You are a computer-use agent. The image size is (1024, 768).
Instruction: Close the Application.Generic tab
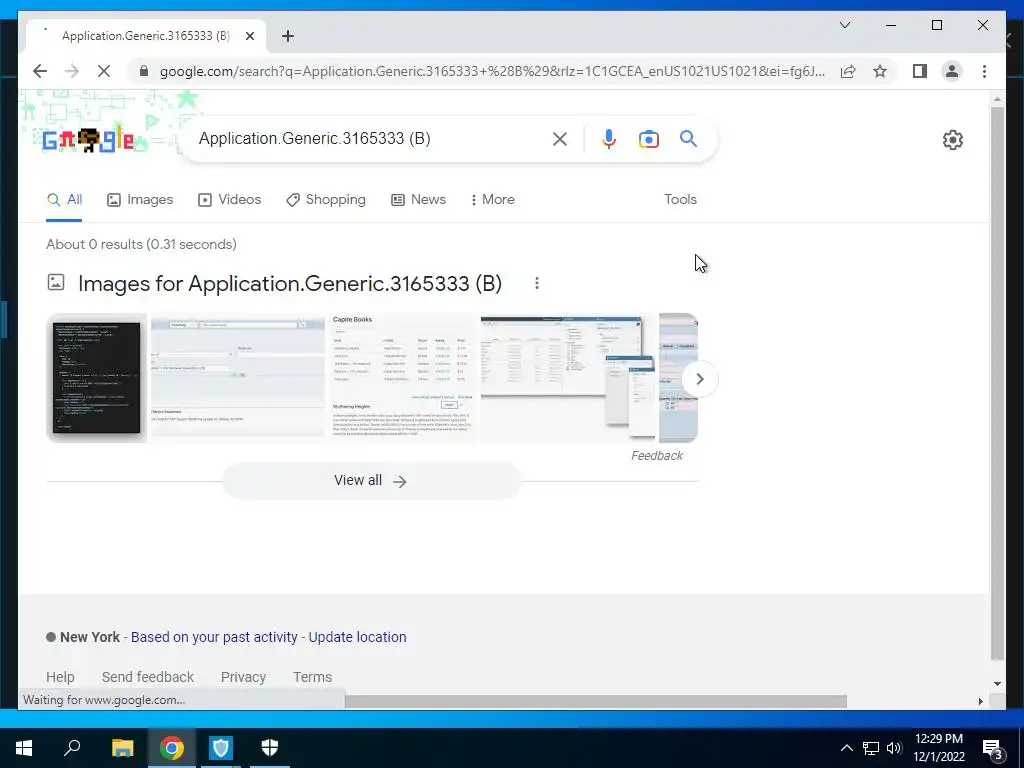(249, 36)
